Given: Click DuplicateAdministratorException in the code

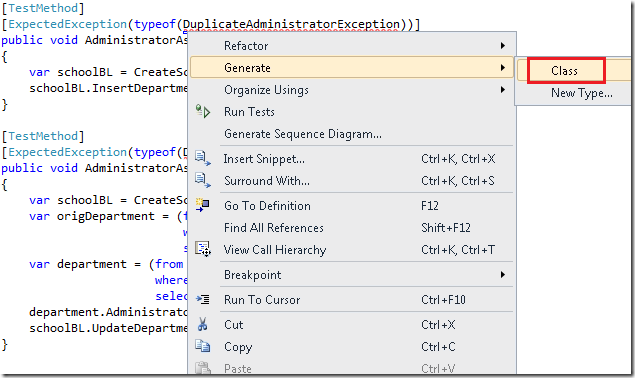Looking at the screenshot, I should click(x=291, y=24).
